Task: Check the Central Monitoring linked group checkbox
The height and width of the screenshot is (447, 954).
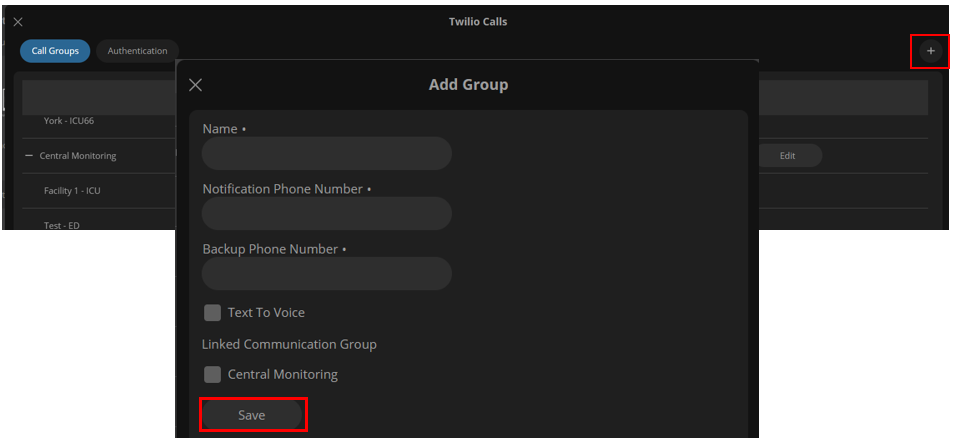Action: coord(212,375)
